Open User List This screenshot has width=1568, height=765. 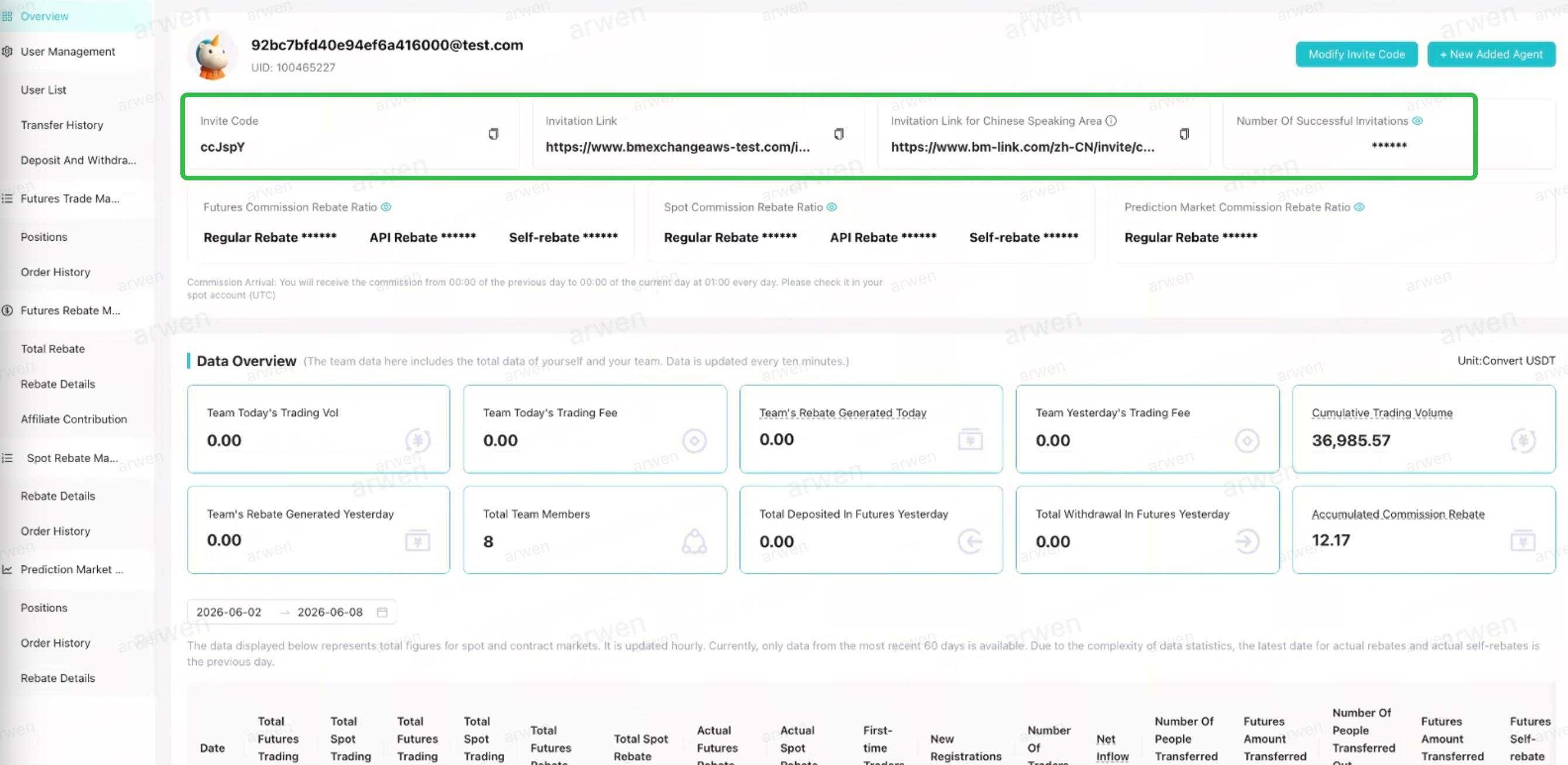43,90
